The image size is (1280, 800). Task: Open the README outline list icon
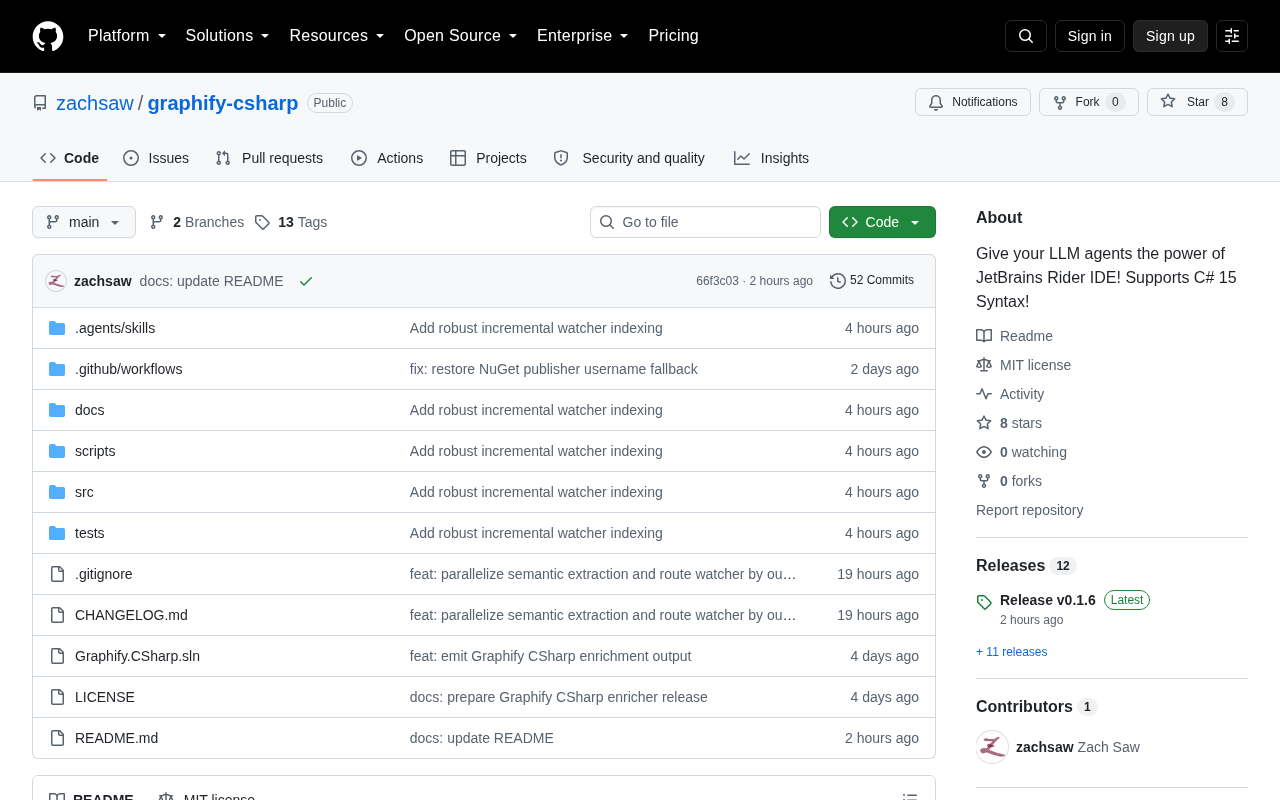(910, 799)
